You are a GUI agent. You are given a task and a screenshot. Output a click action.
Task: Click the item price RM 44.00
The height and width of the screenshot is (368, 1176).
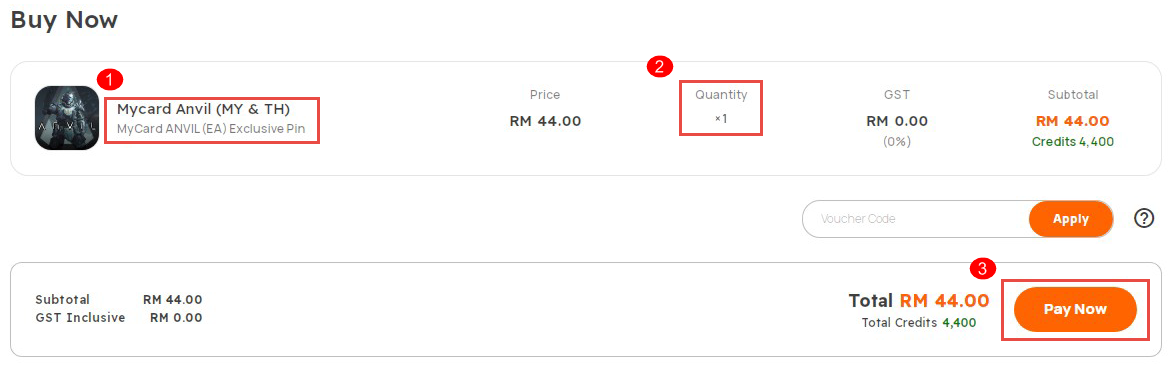pos(544,121)
